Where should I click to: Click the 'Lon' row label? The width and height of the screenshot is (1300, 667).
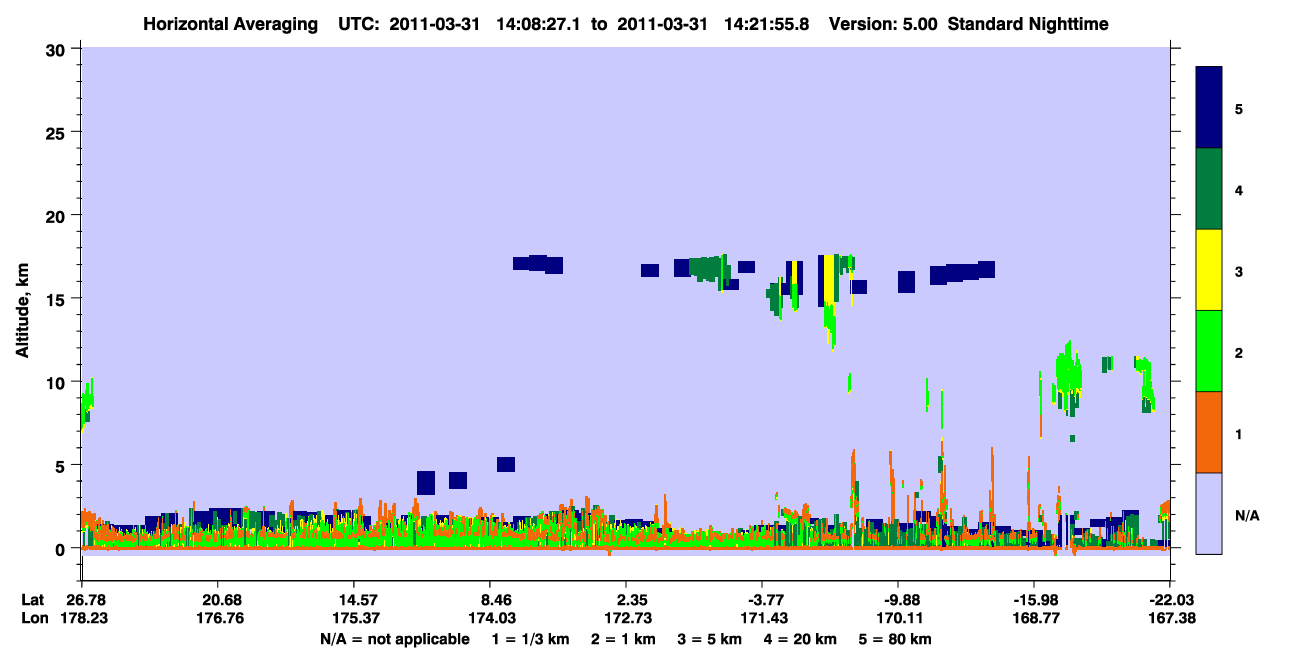click(34, 618)
